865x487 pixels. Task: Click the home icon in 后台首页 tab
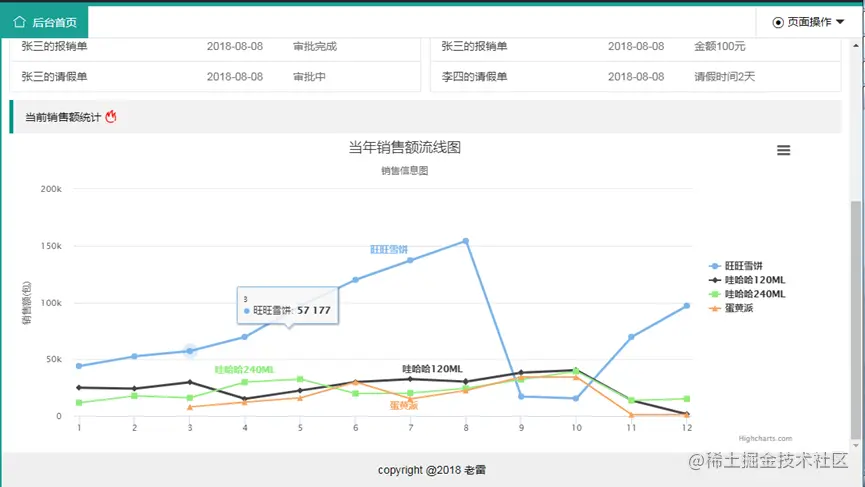tap(20, 22)
